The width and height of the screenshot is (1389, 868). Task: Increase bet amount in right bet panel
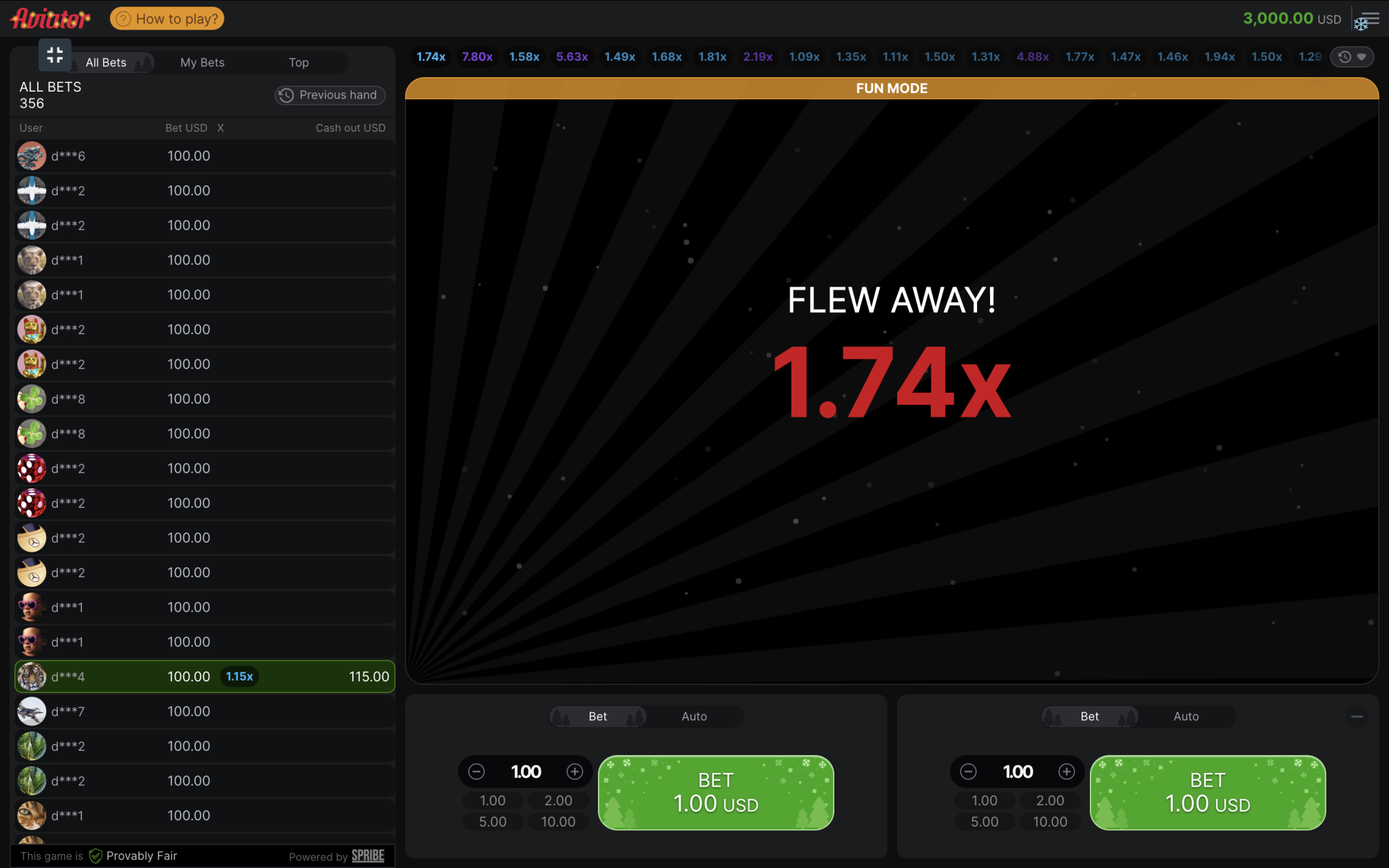click(1067, 772)
